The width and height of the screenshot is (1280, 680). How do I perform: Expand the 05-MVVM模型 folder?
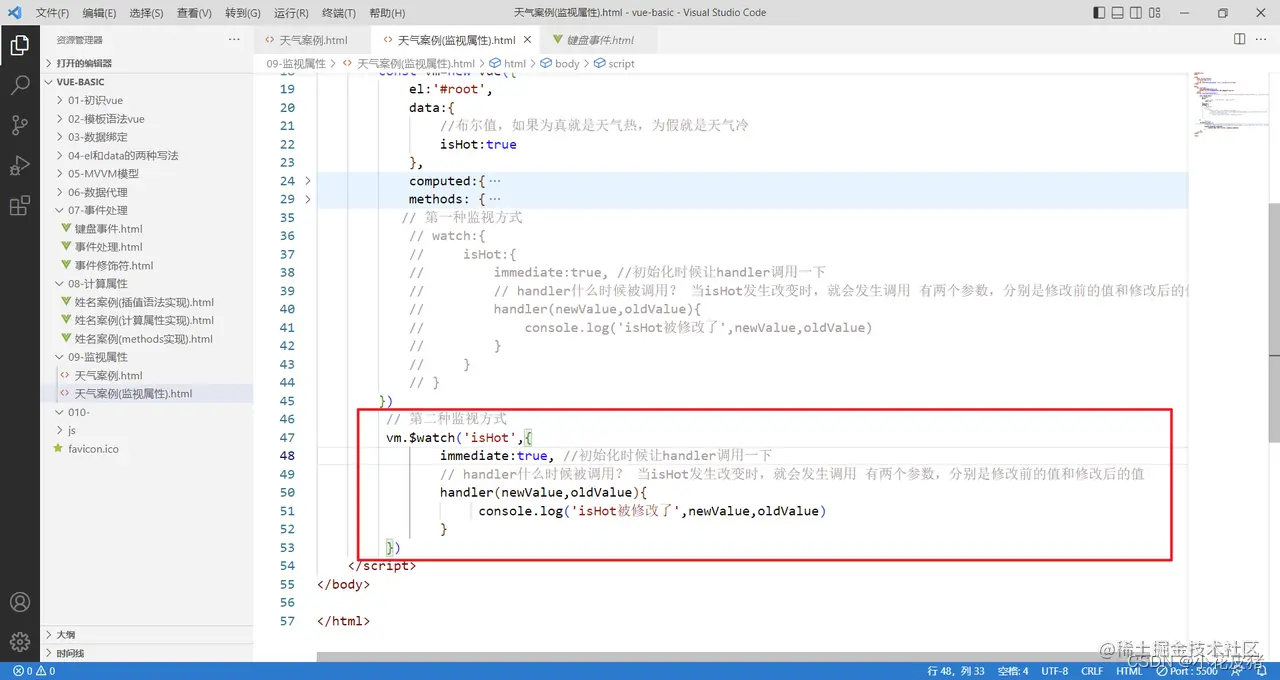coord(146,173)
